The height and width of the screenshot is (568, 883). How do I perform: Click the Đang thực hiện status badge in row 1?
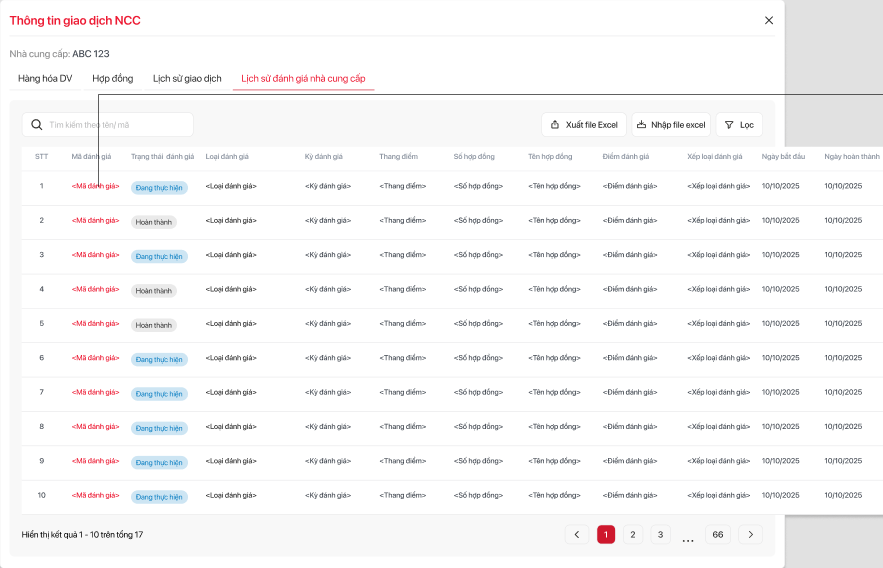click(159, 187)
